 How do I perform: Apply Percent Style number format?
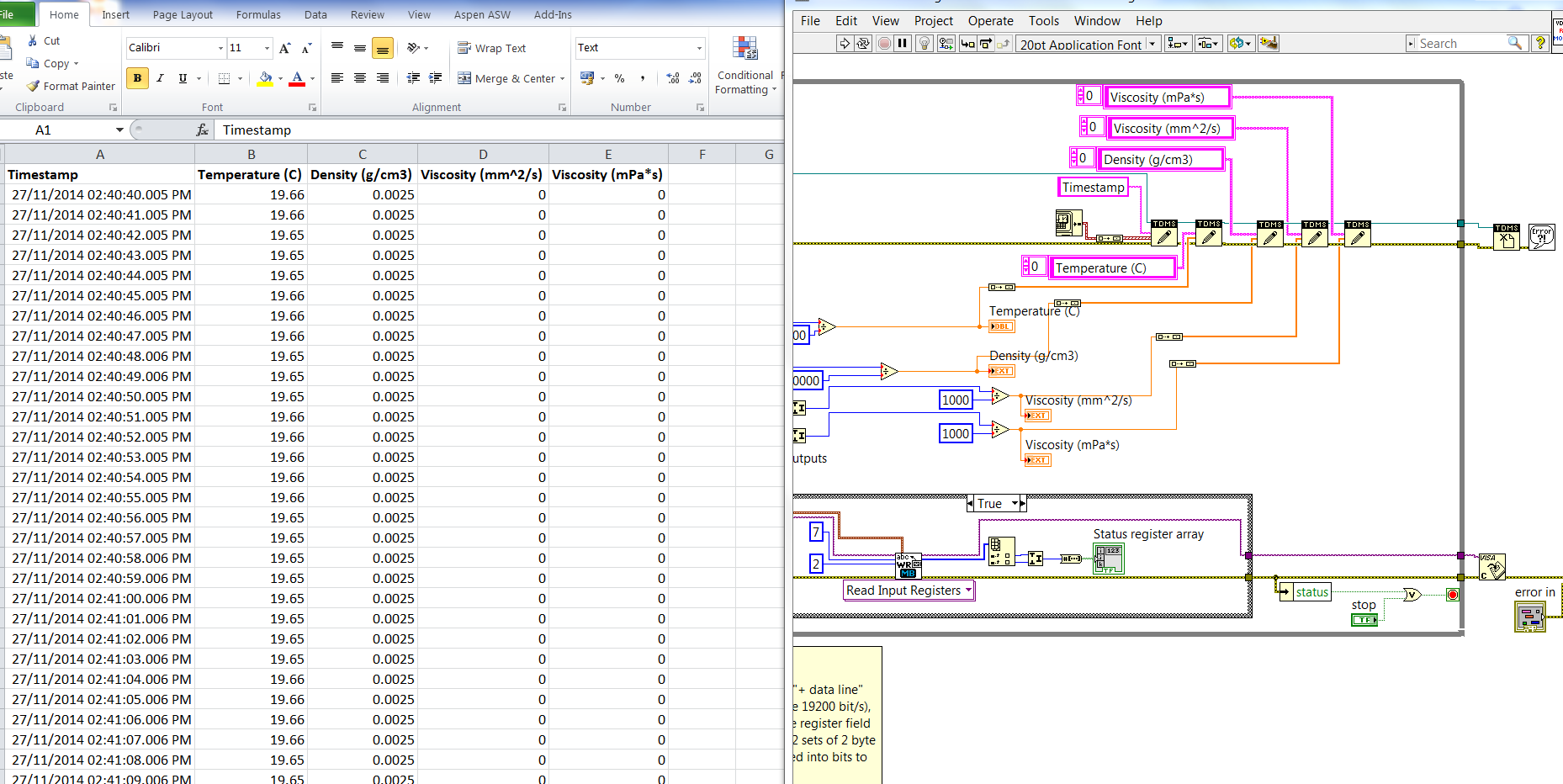(x=620, y=78)
